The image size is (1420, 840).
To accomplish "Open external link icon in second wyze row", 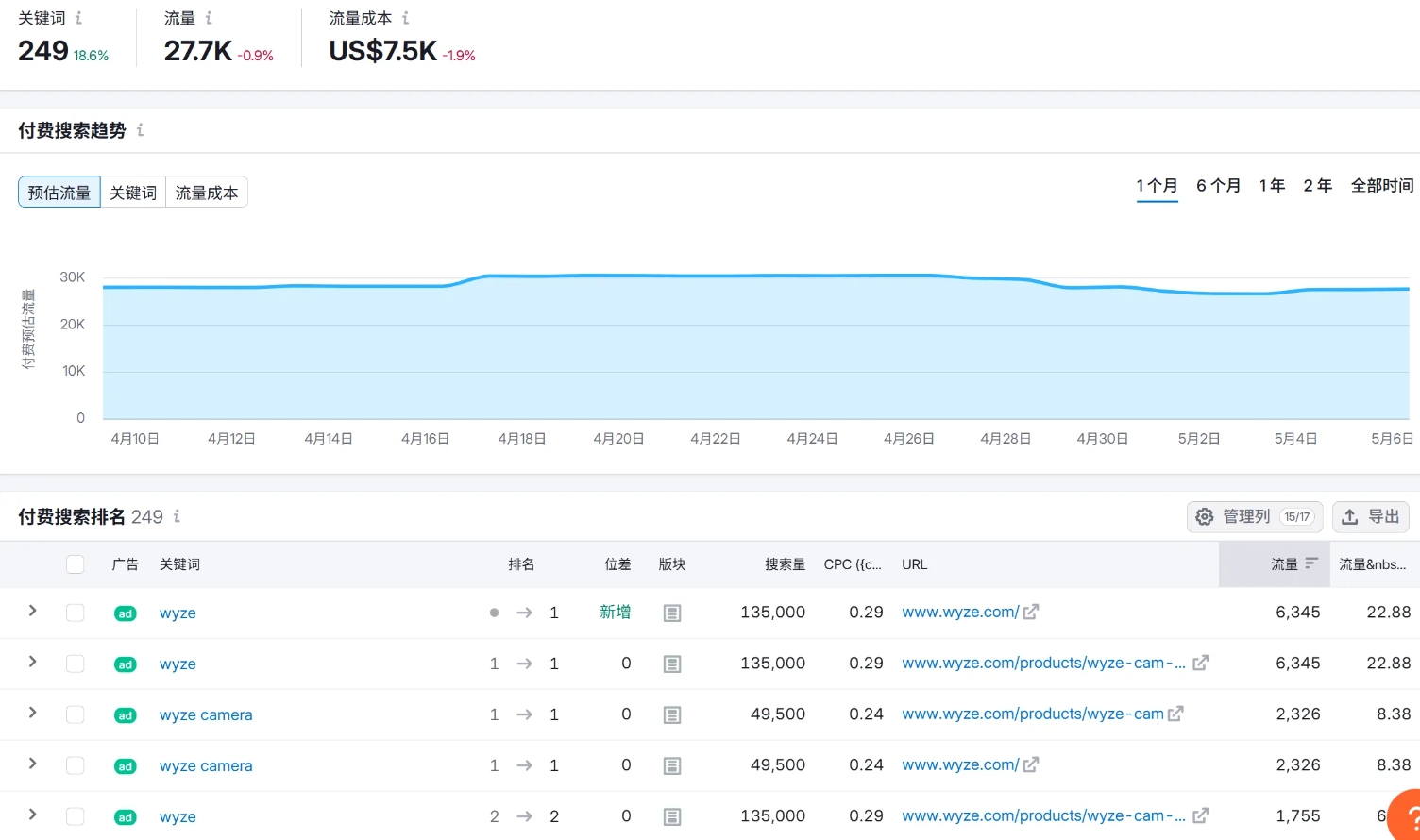I will pyautogui.click(x=1200, y=663).
